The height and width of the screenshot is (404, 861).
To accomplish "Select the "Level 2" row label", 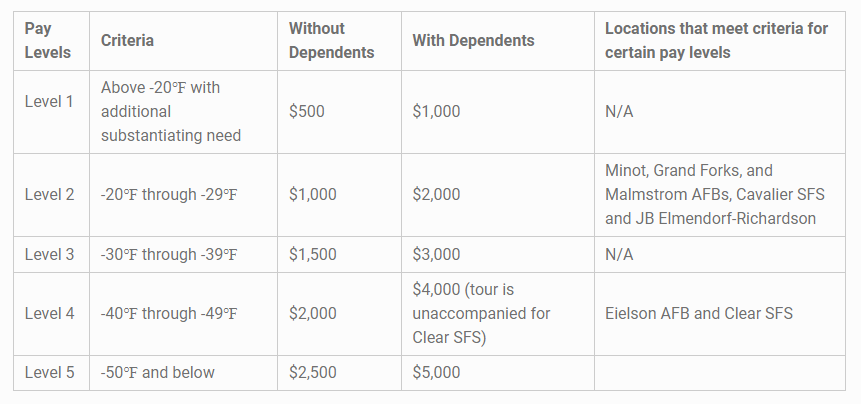I will [49, 194].
